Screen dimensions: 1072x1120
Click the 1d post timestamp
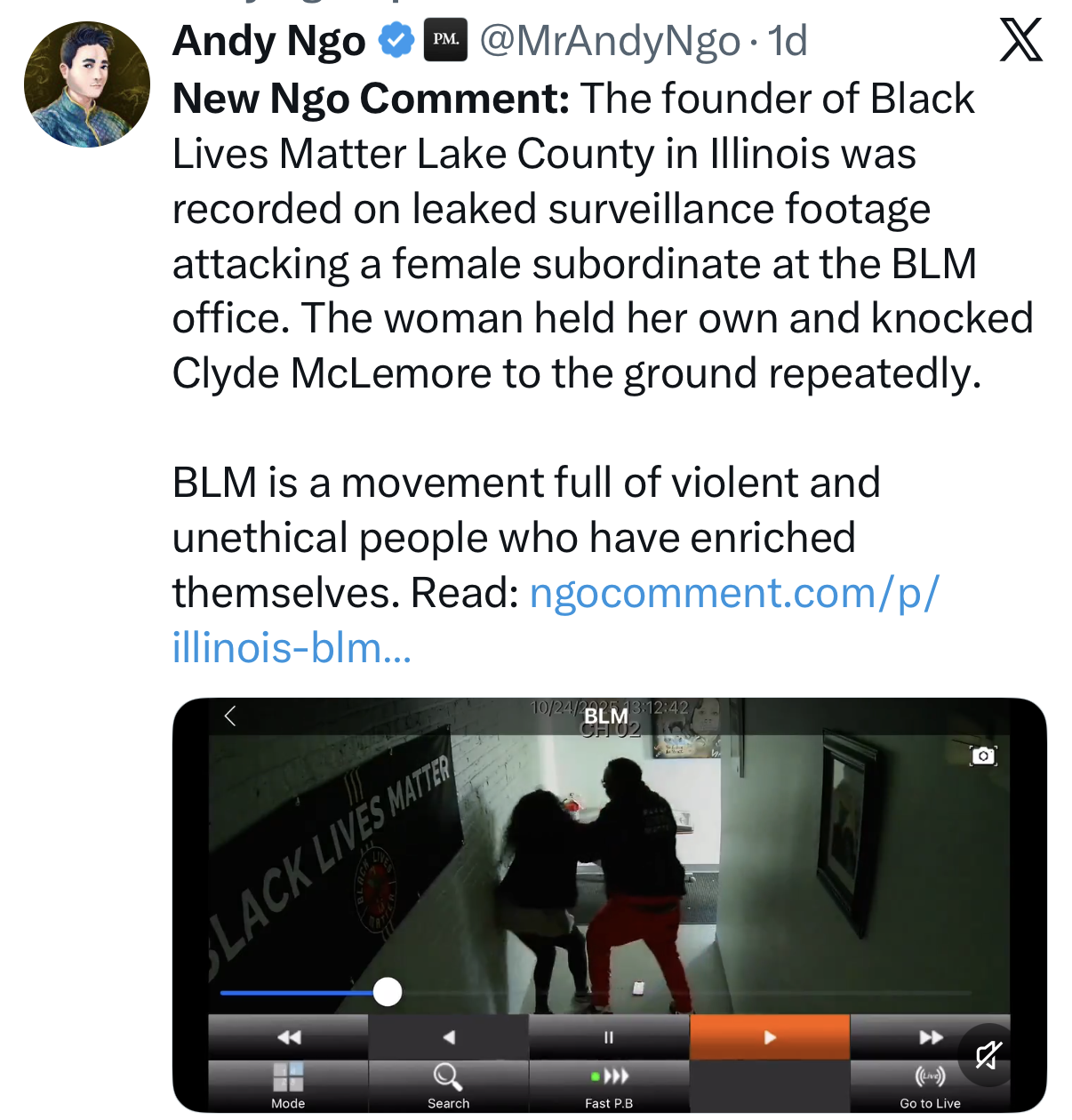[788, 41]
